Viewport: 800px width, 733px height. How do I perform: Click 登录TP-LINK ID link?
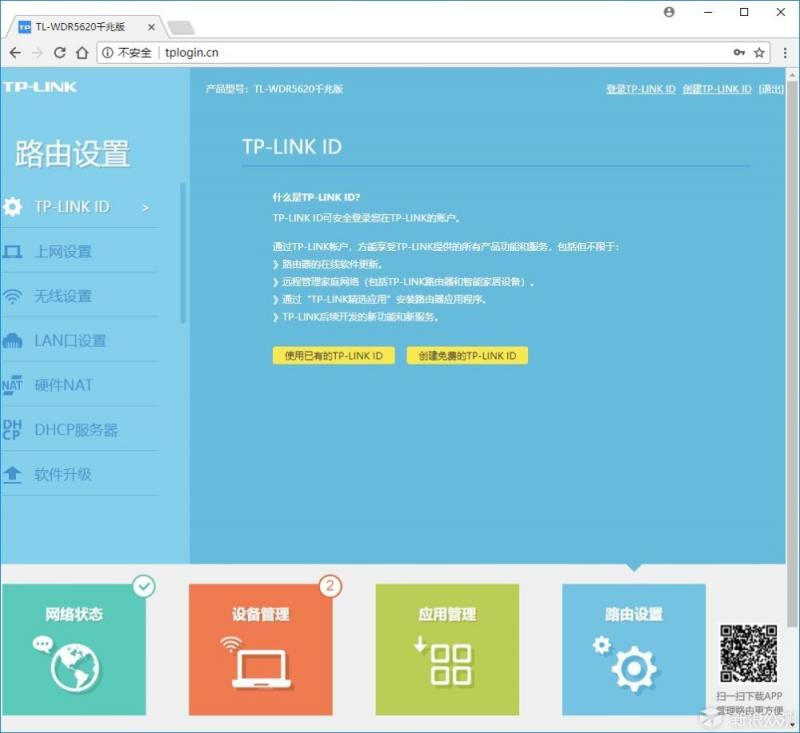(x=641, y=89)
